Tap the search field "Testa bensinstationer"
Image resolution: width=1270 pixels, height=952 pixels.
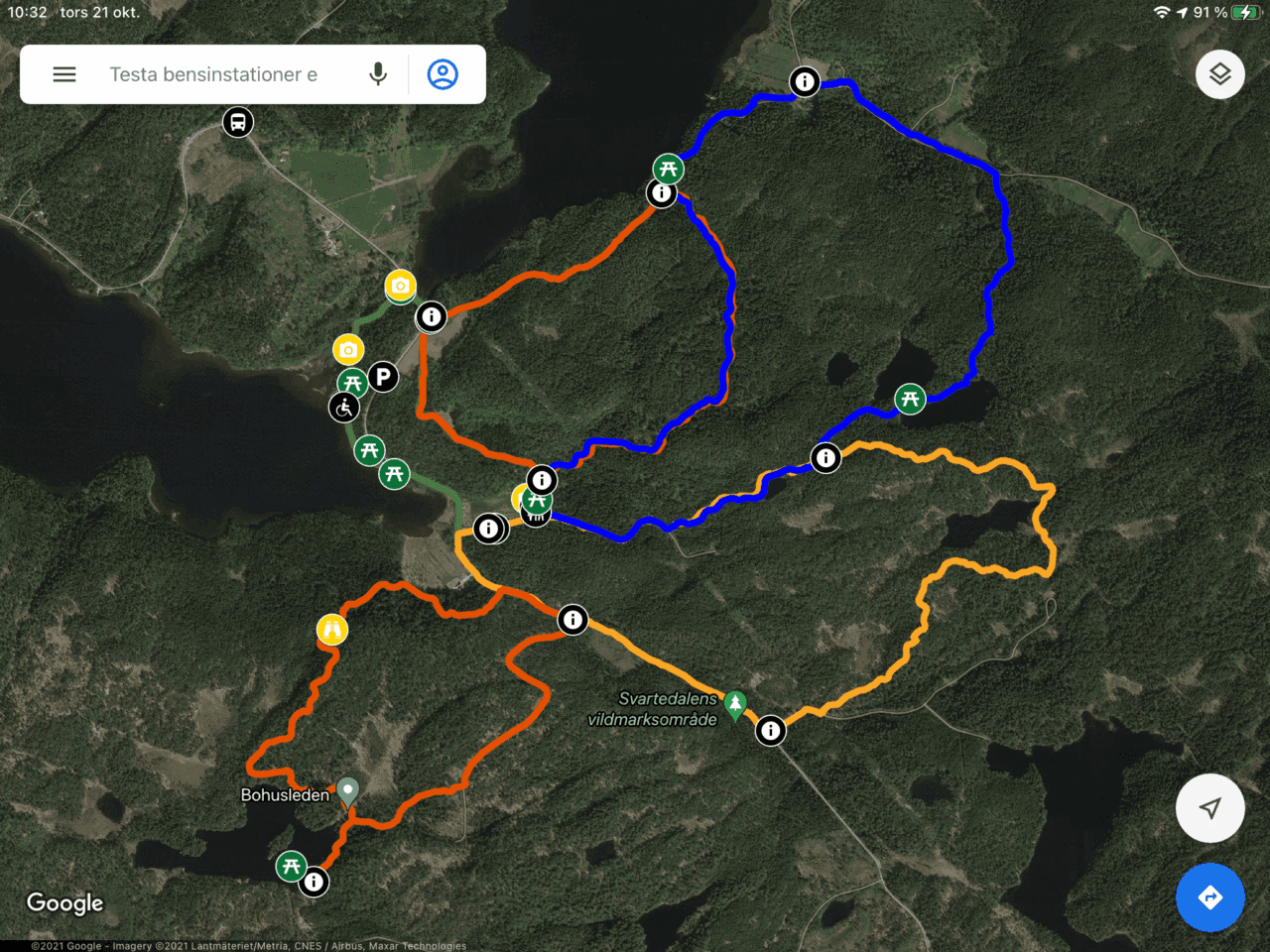[x=214, y=74]
